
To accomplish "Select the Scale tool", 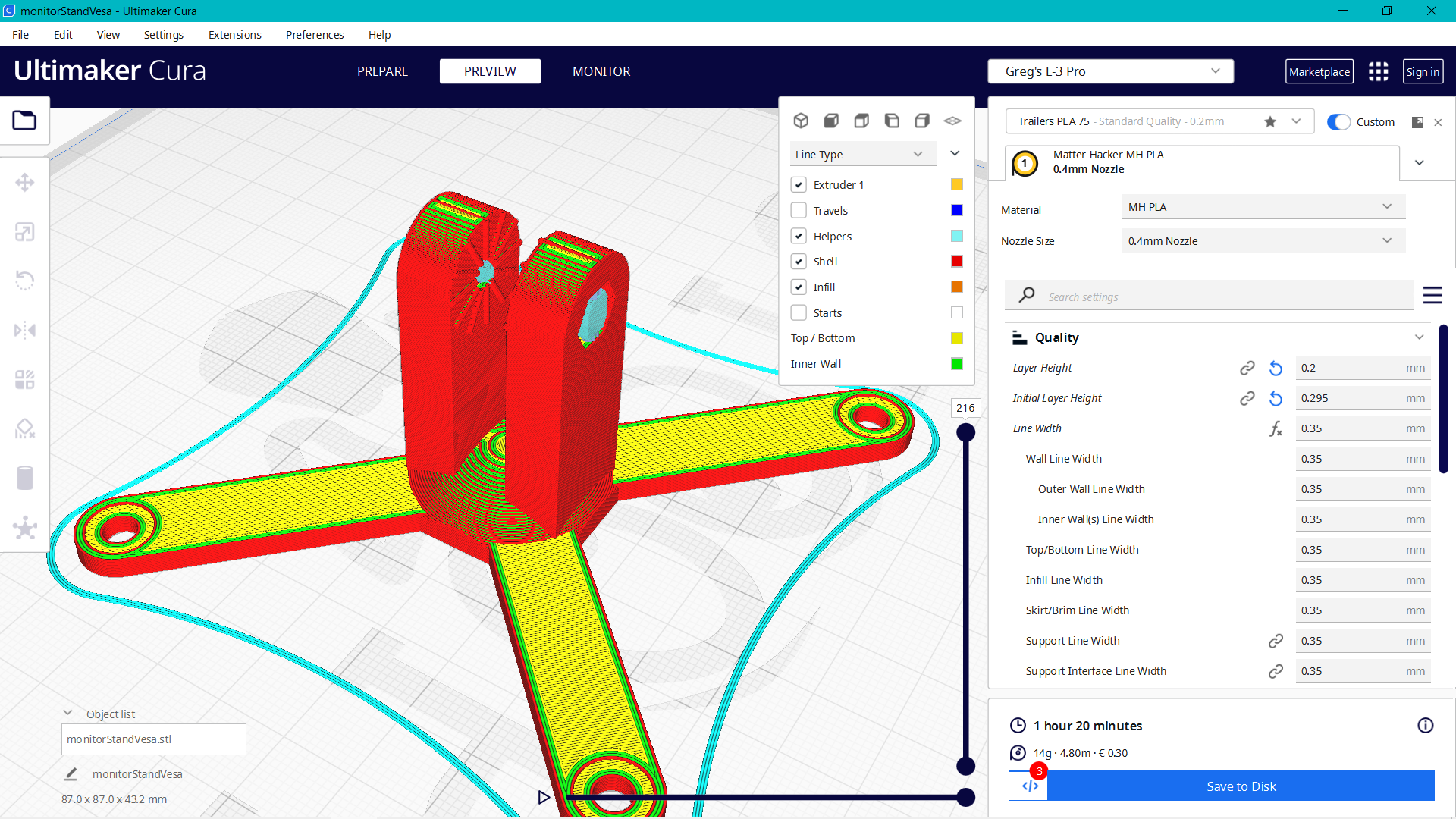I will 24,232.
